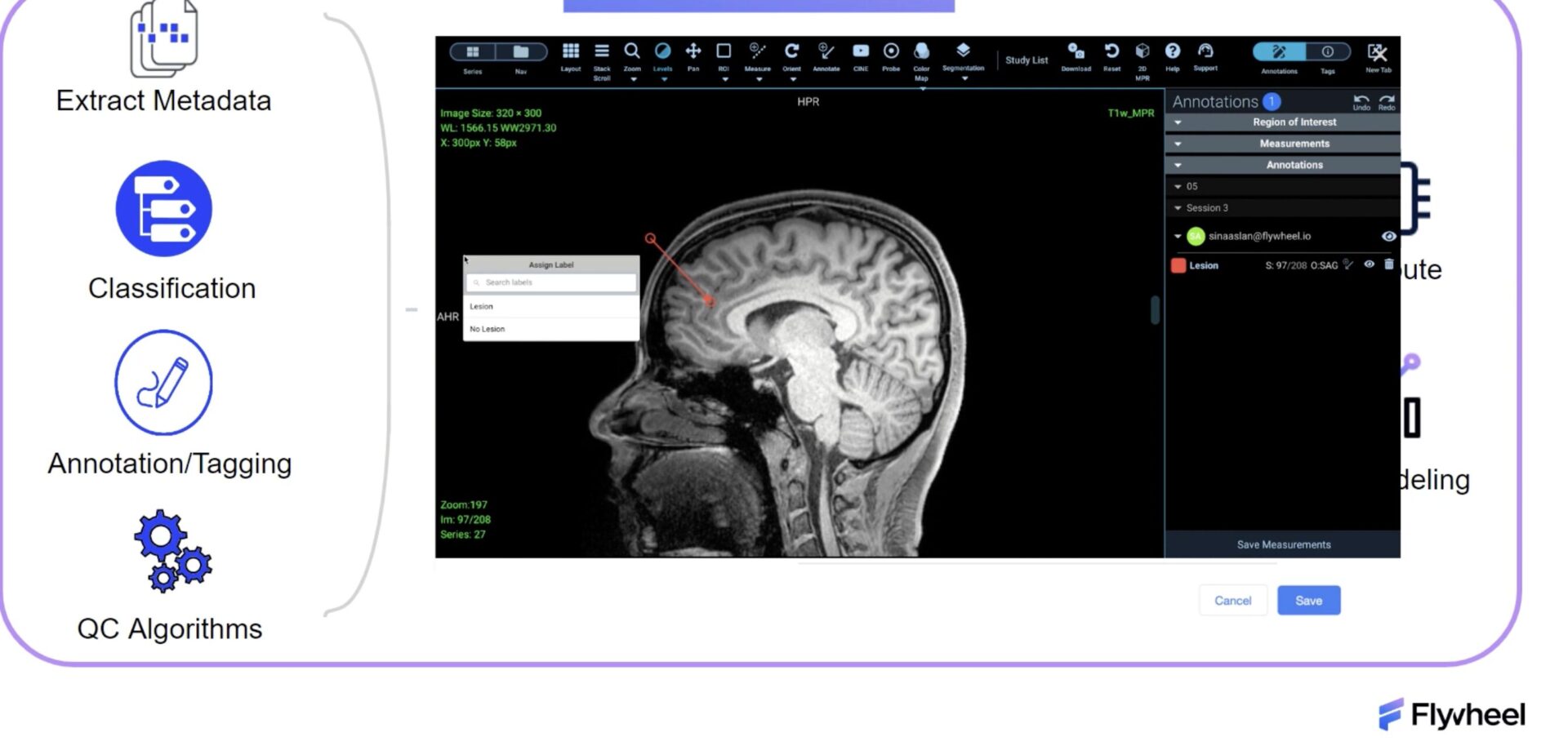Select the "No Lesion" label option
The height and width of the screenshot is (746, 1568).
[x=488, y=329]
